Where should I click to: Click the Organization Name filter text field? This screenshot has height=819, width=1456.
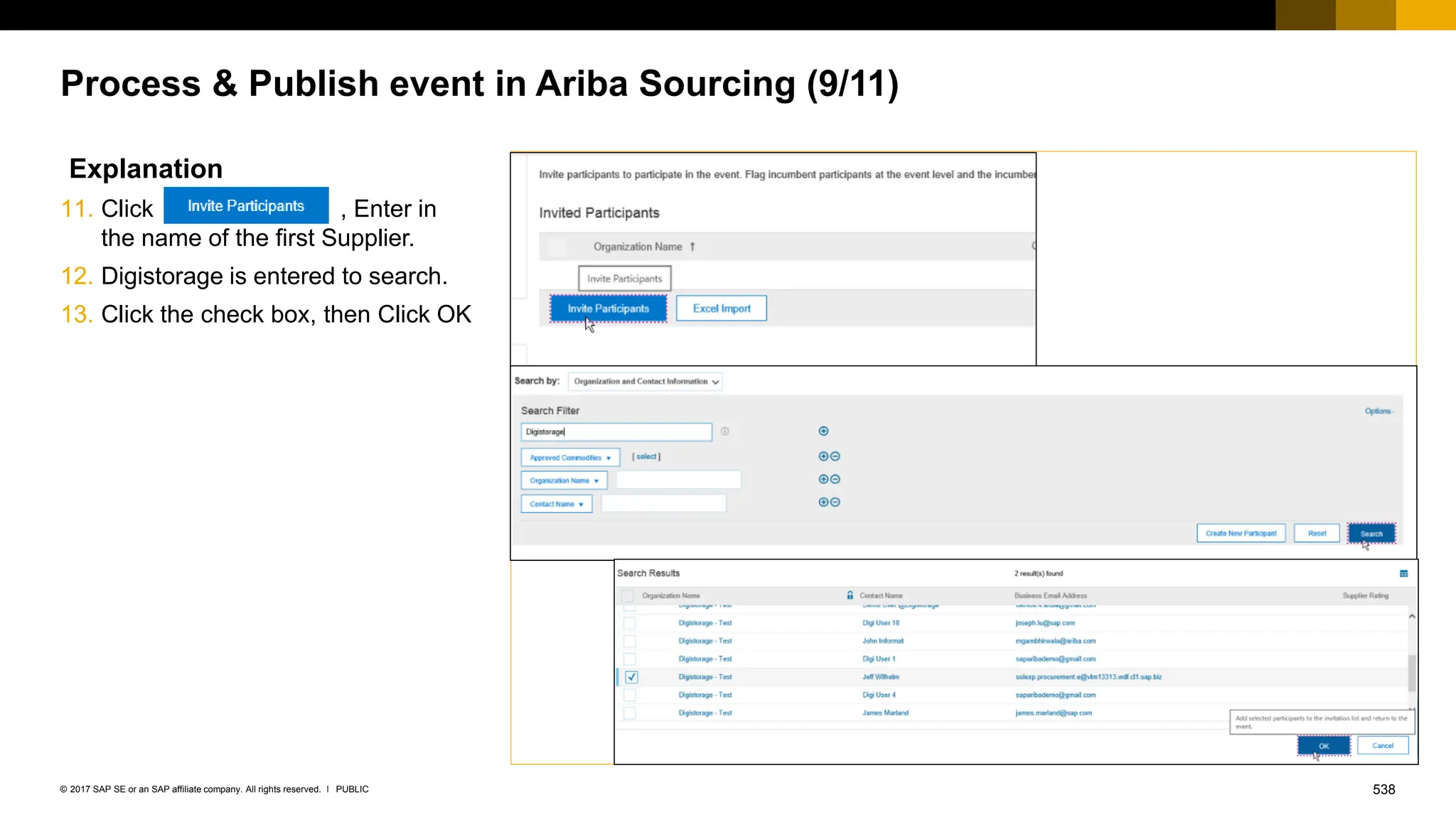pos(678,480)
